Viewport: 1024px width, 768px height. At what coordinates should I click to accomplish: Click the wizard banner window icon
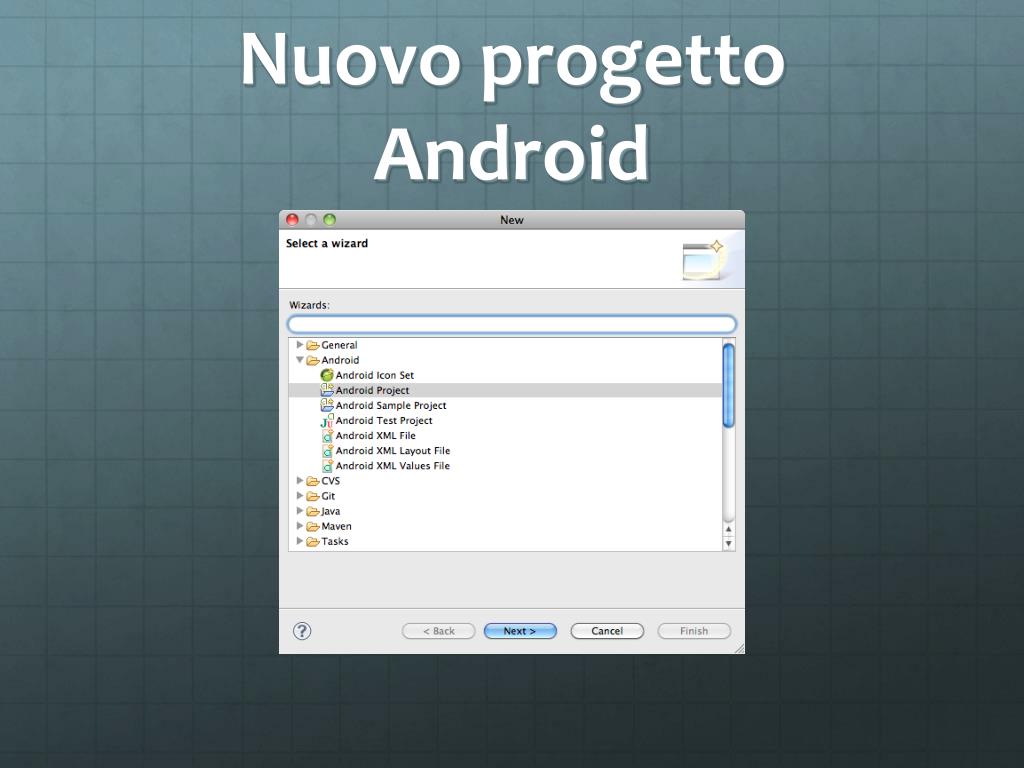click(x=703, y=260)
